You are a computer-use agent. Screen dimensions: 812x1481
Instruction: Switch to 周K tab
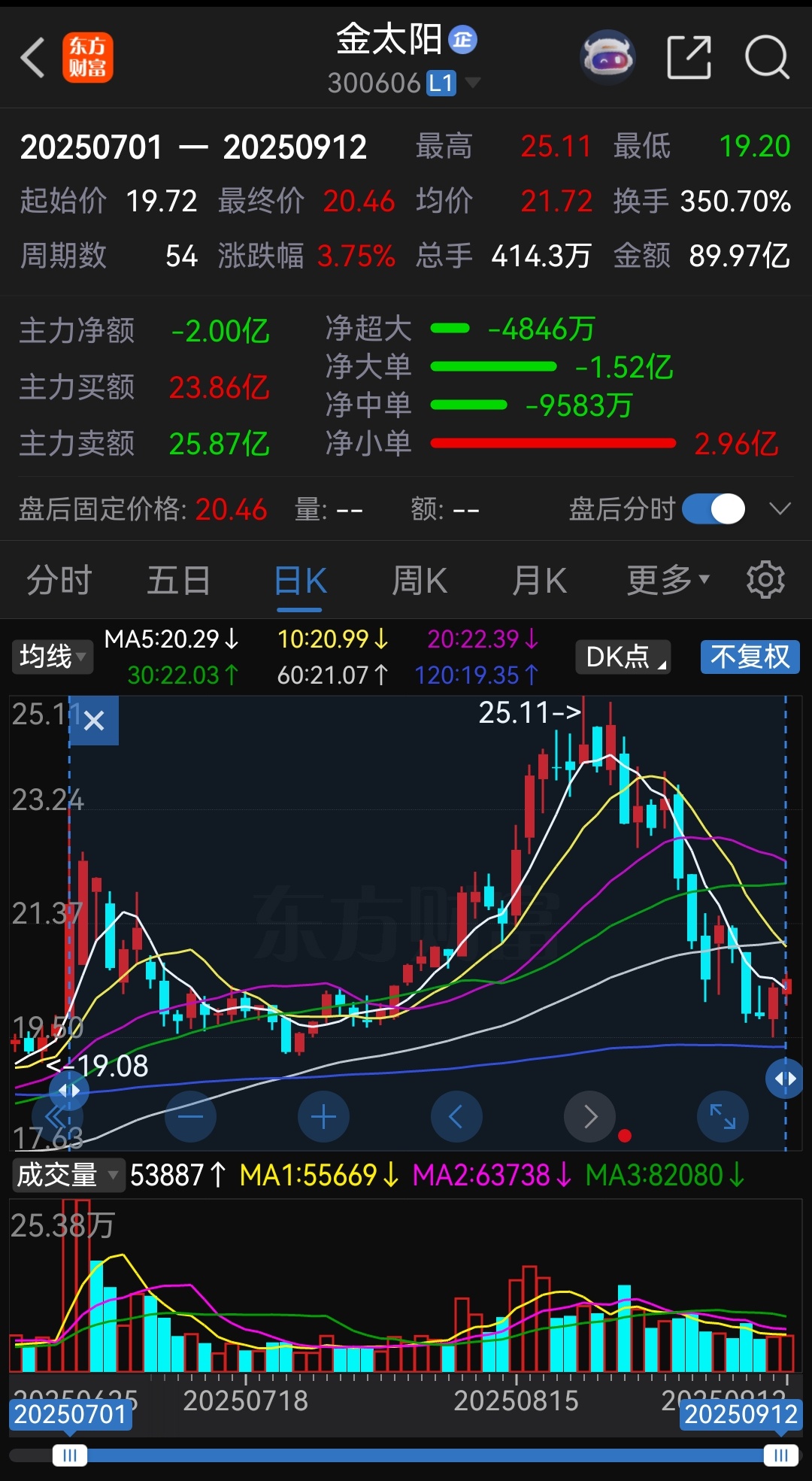point(420,580)
